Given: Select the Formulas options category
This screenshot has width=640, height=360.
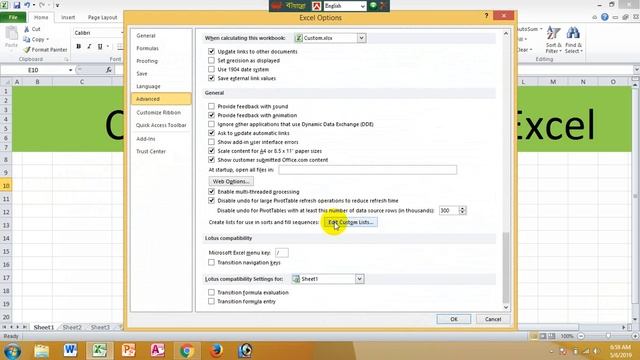Looking at the screenshot, I should point(161,48).
